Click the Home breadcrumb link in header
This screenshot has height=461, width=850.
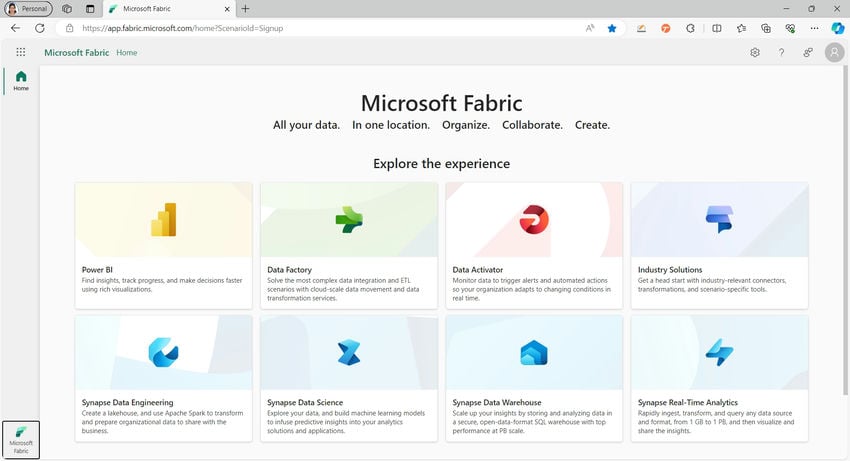coord(127,52)
